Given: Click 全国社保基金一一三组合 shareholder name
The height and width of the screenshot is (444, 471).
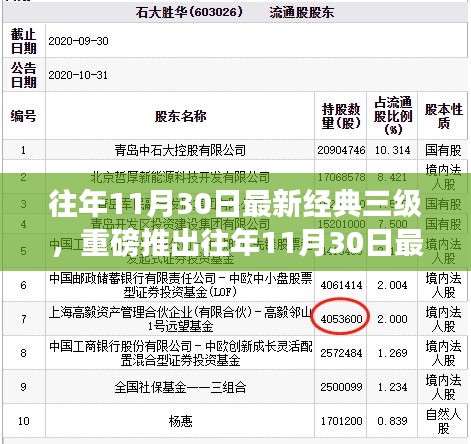Looking at the screenshot, I should click(180, 387).
